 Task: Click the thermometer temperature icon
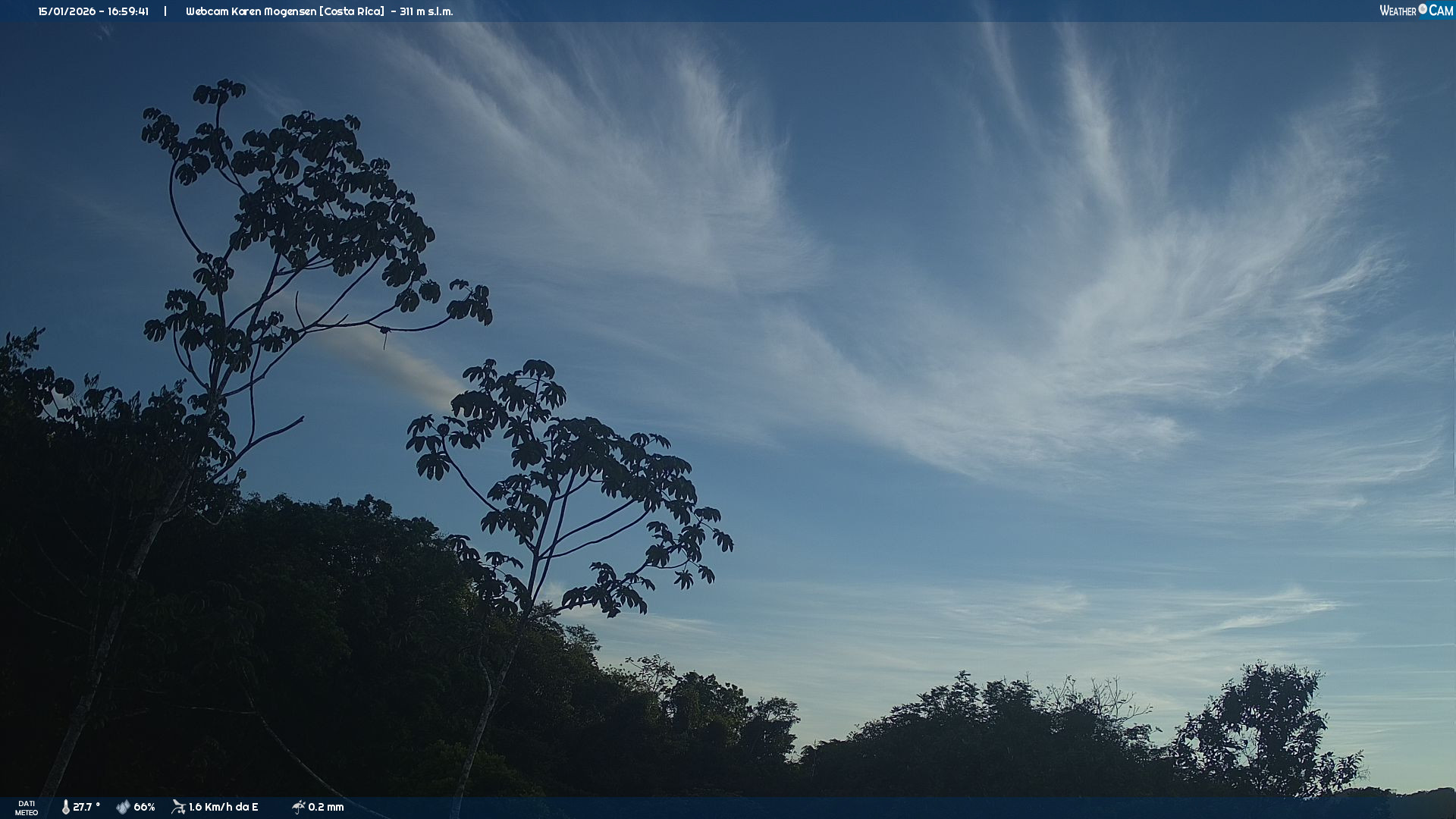tap(65, 807)
